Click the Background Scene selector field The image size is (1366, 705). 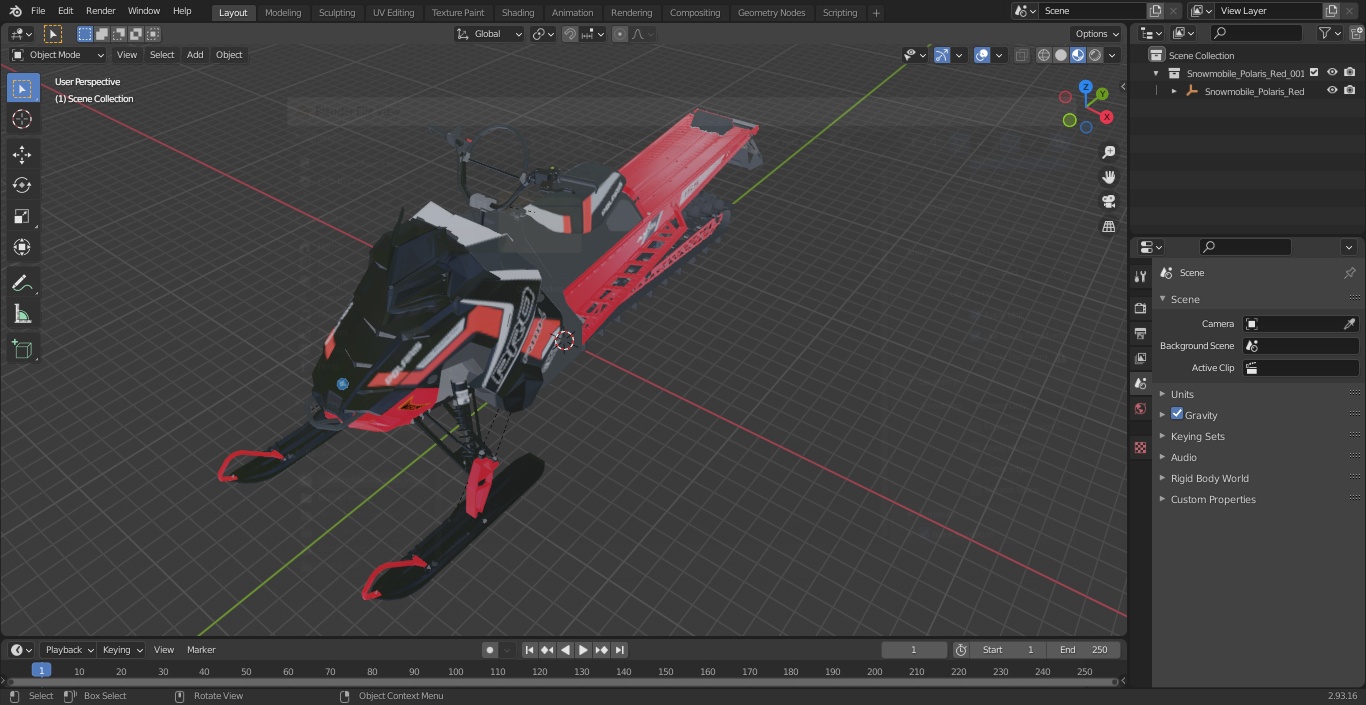point(1300,346)
